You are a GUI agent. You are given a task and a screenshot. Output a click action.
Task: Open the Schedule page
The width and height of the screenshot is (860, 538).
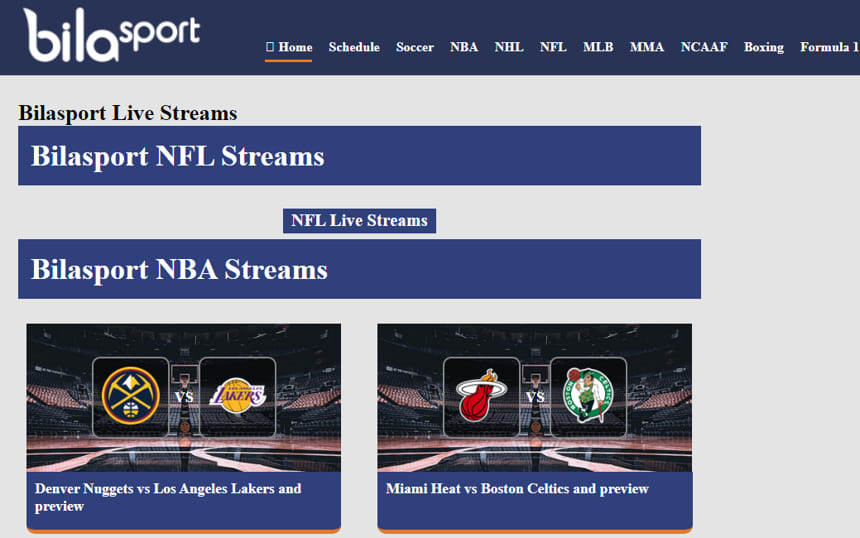coord(354,47)
